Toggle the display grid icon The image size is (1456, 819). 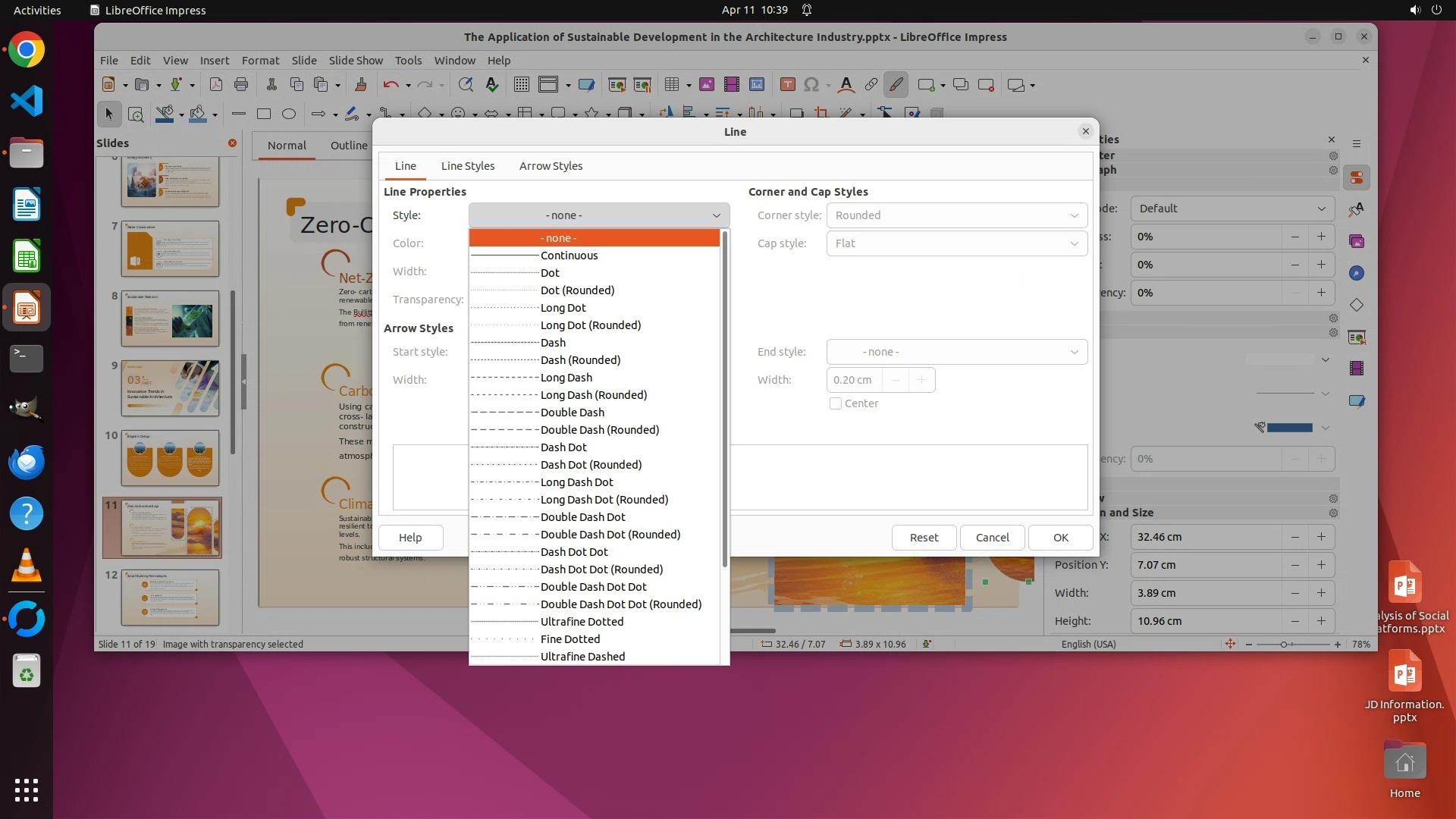[x=522, y=85]
